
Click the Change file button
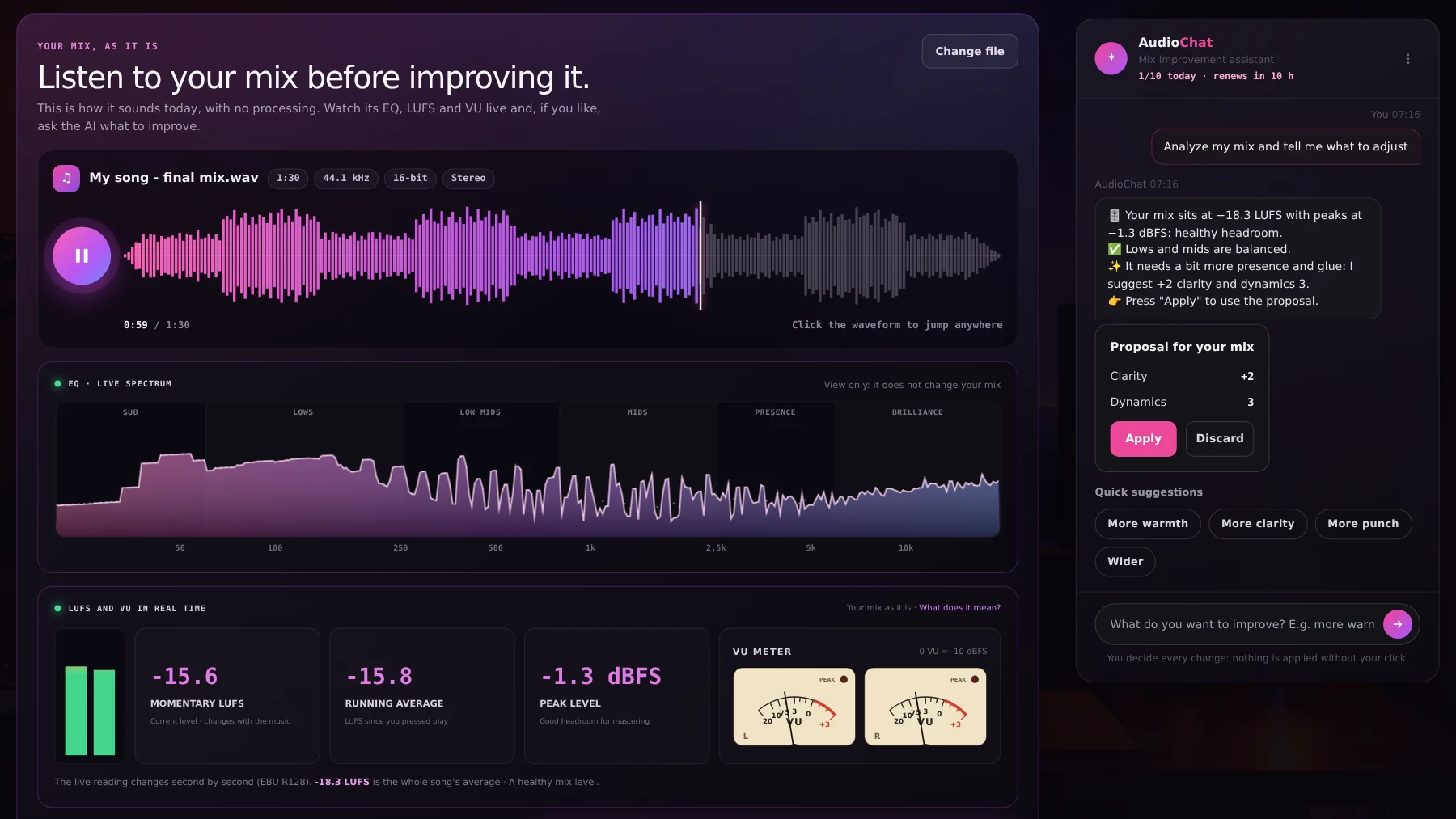(970, 51)
